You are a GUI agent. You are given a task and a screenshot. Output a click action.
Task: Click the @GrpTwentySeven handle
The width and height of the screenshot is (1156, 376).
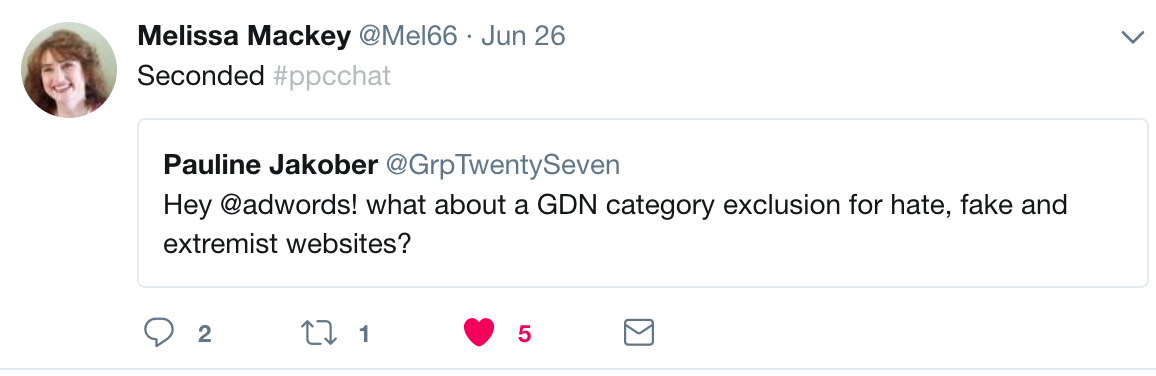coord(503,165)
